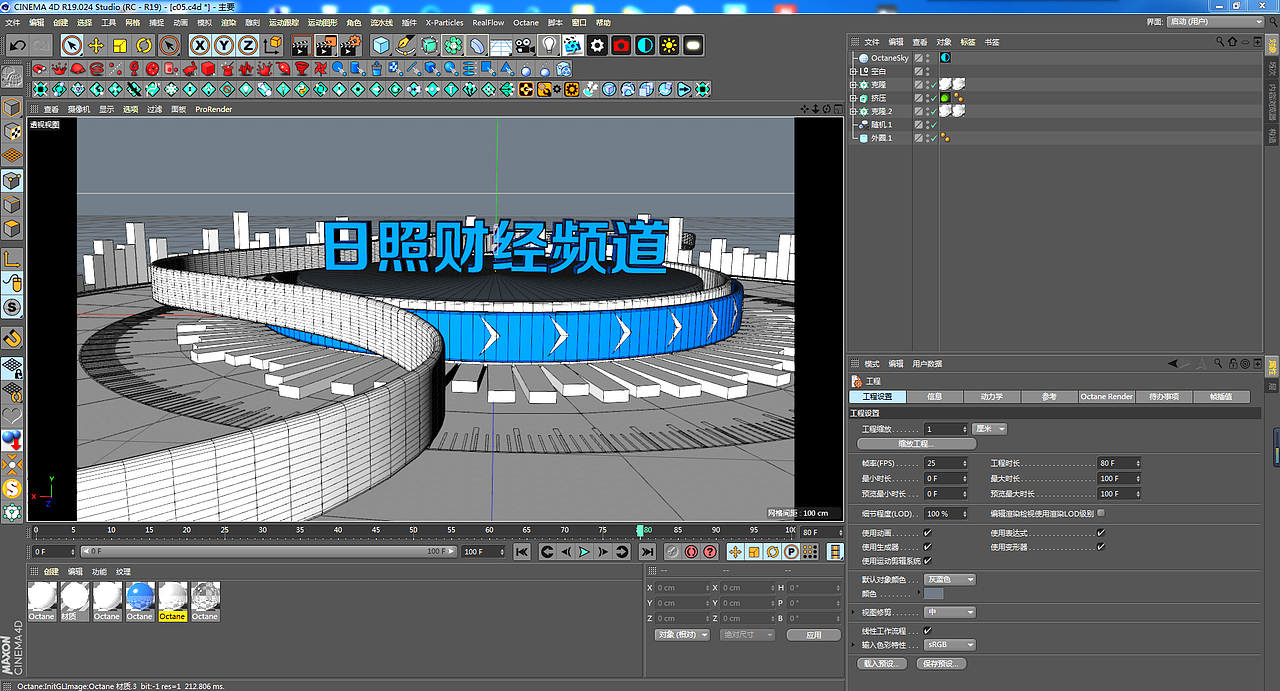The image size is (1280, 691).
Task: Expand the 克隆 cloner object
Action: tap(853, 85)
